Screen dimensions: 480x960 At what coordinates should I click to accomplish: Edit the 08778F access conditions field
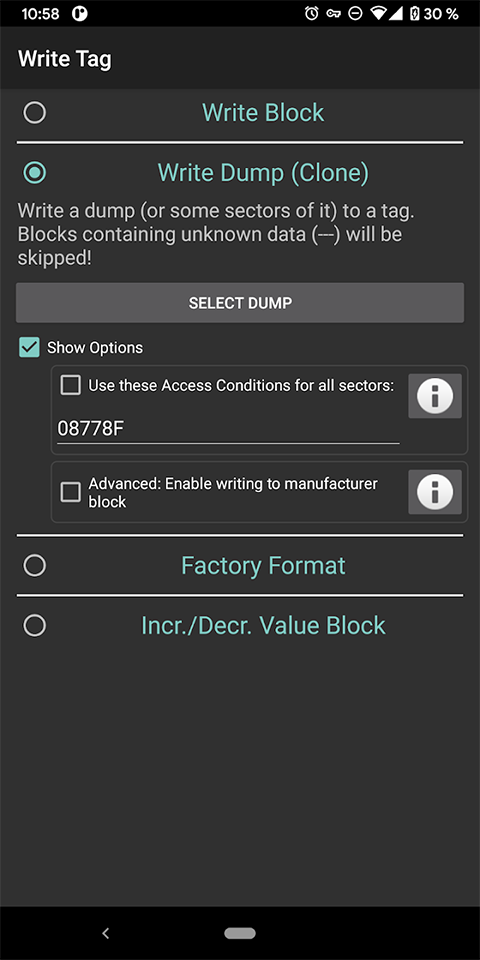(x=228, y=429)
